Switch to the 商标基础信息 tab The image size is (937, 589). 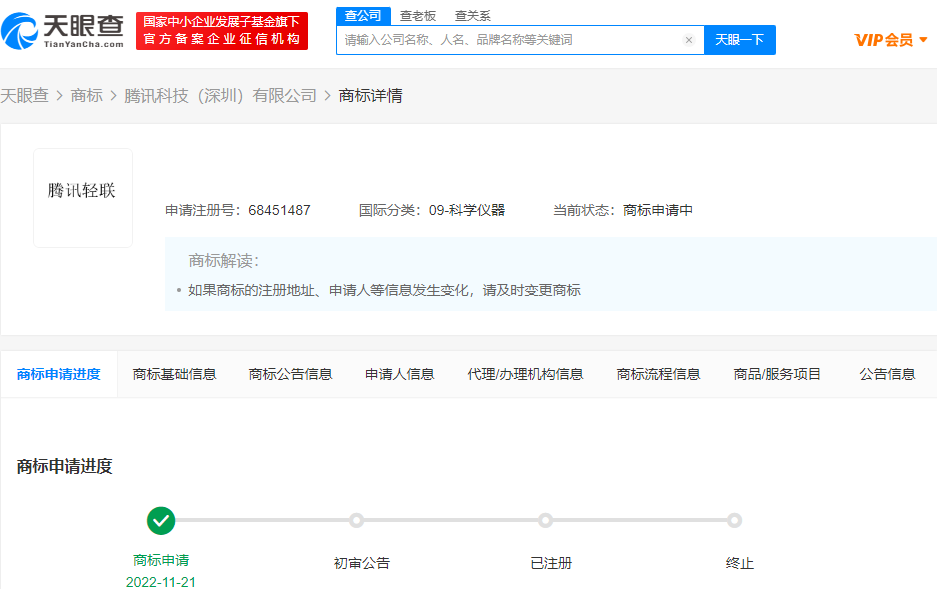(x=174, y=375)
